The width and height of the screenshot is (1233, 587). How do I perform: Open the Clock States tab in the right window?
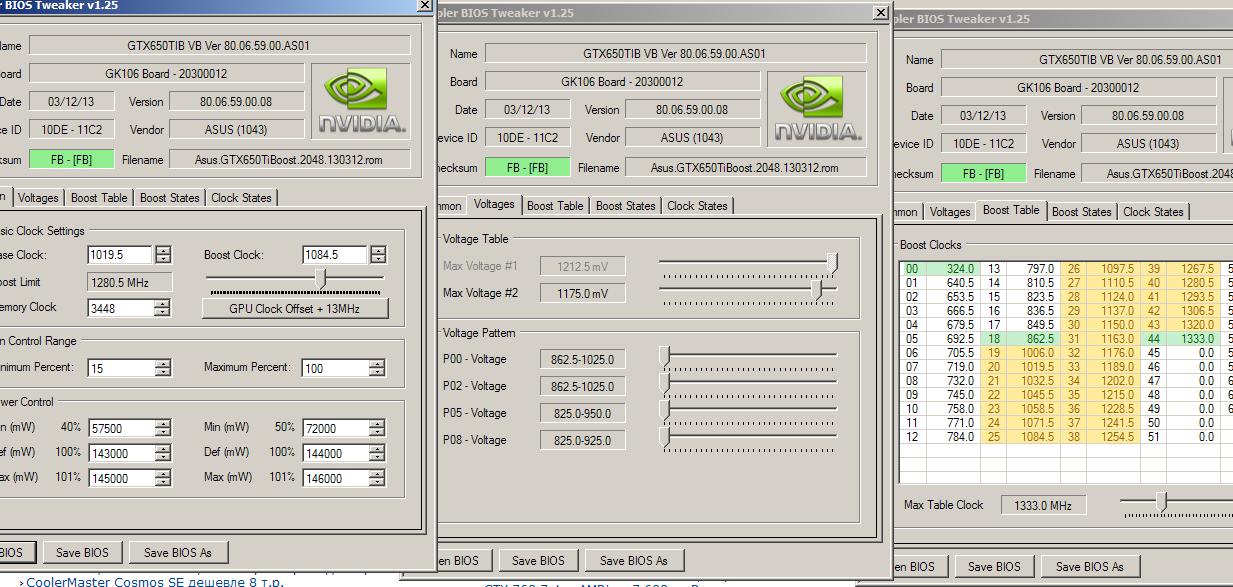[1153, 212]
